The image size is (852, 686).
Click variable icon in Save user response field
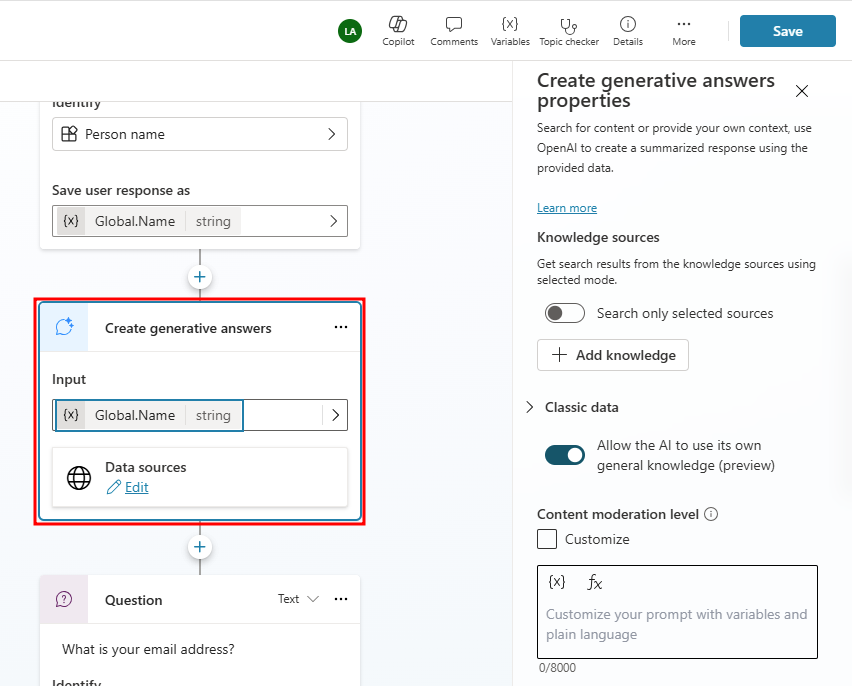[71, 221]
